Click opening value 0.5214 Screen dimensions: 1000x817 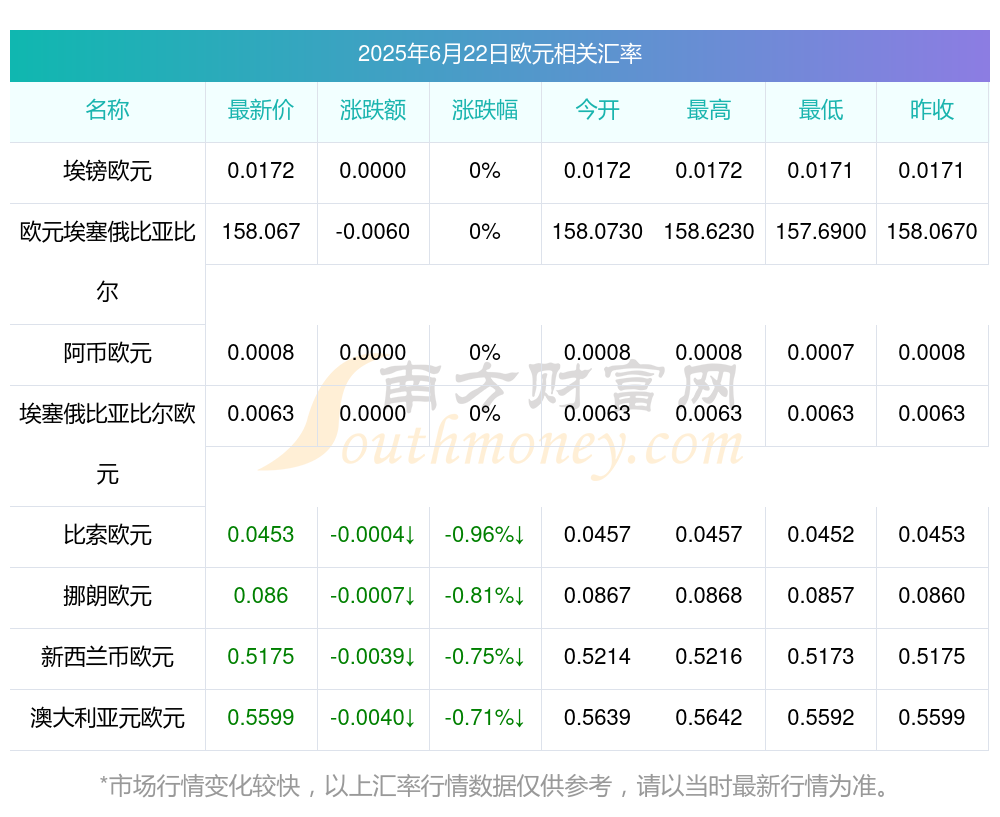pyautogui.click(x=597, y=656)
